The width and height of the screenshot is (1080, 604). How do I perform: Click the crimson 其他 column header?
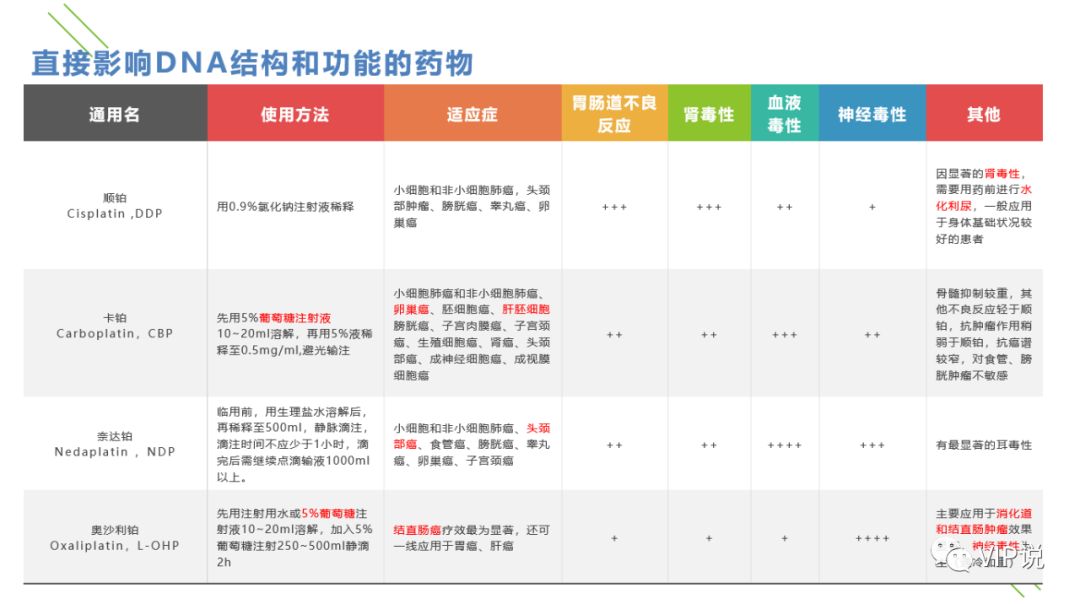985,113
